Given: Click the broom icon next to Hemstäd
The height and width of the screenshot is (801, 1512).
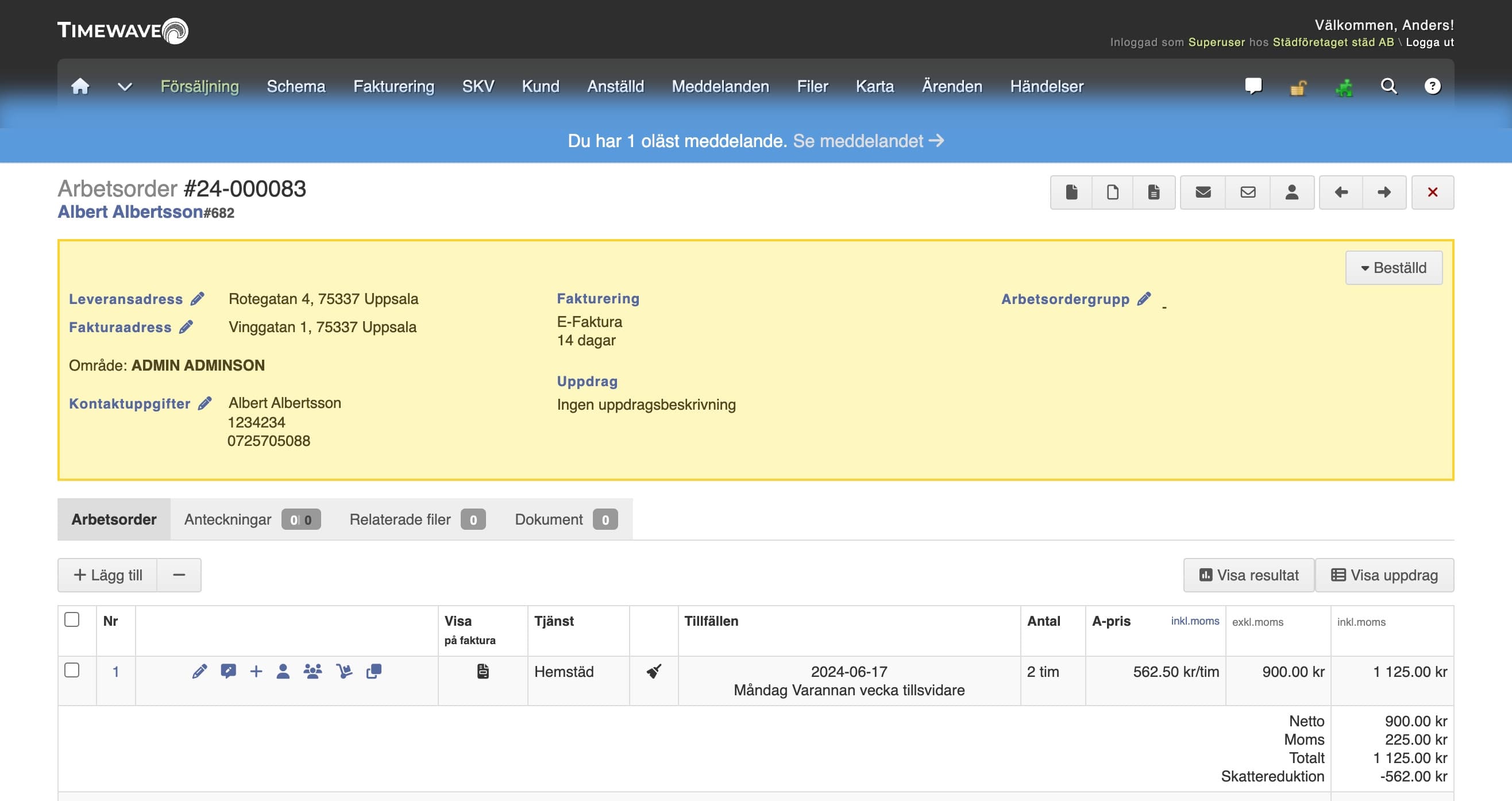Looking at the screenshot, I should click(x=654, y=671).
